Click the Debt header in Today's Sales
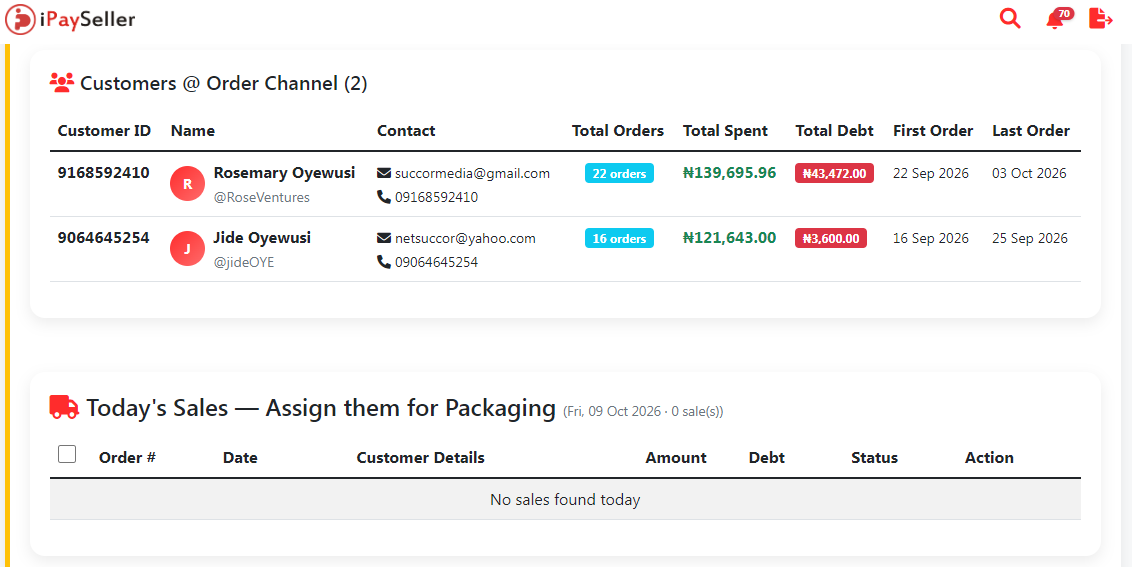1132x567 pixels. 767,457
